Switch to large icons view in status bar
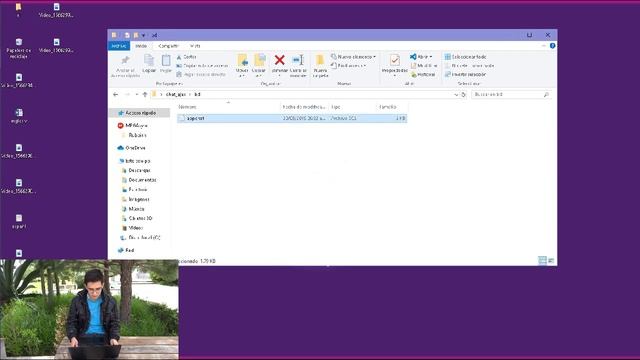640x360 pixels. coord(551,260)
